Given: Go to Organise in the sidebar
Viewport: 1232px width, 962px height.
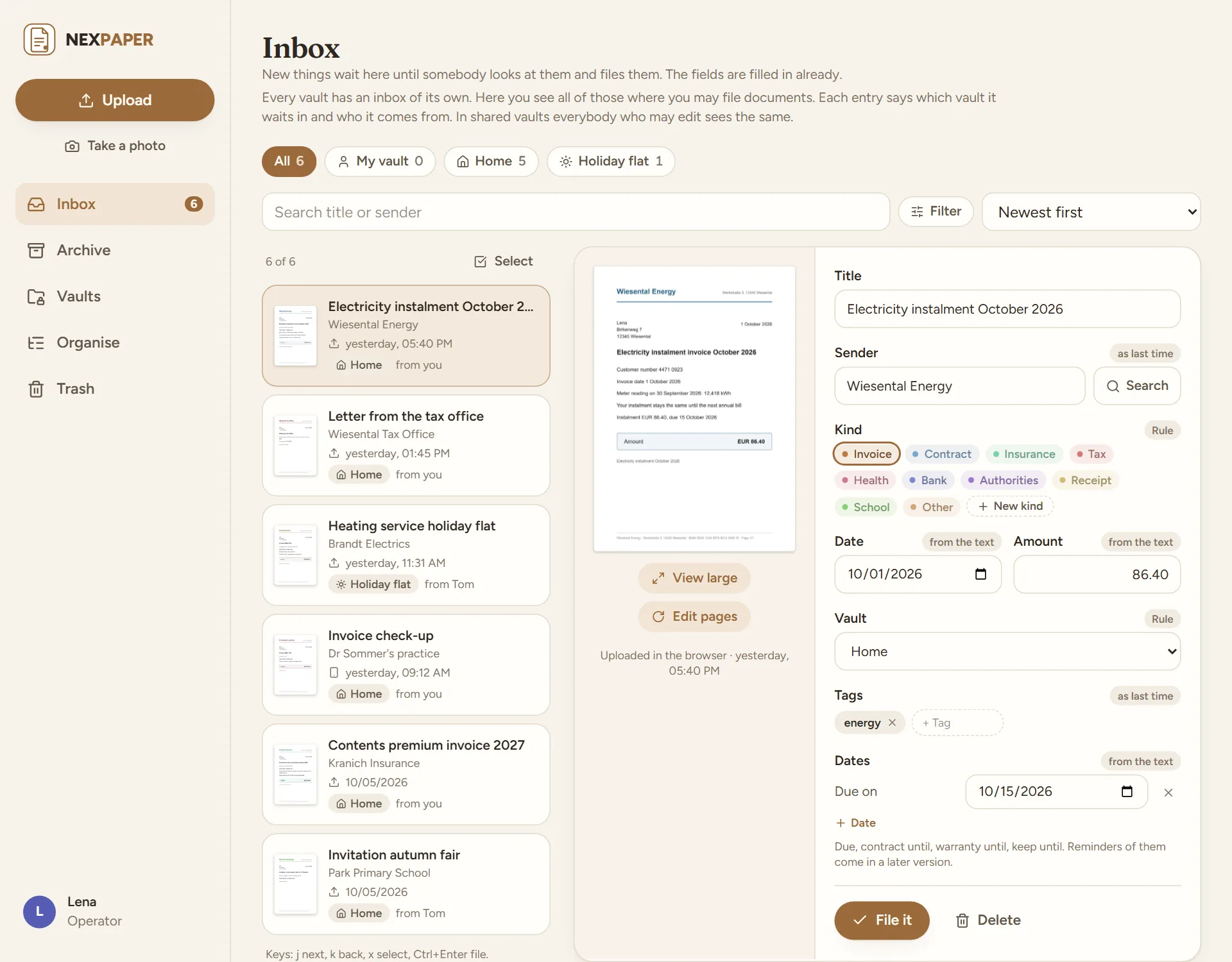Looking at the screenshot, I should click(115, 342).
